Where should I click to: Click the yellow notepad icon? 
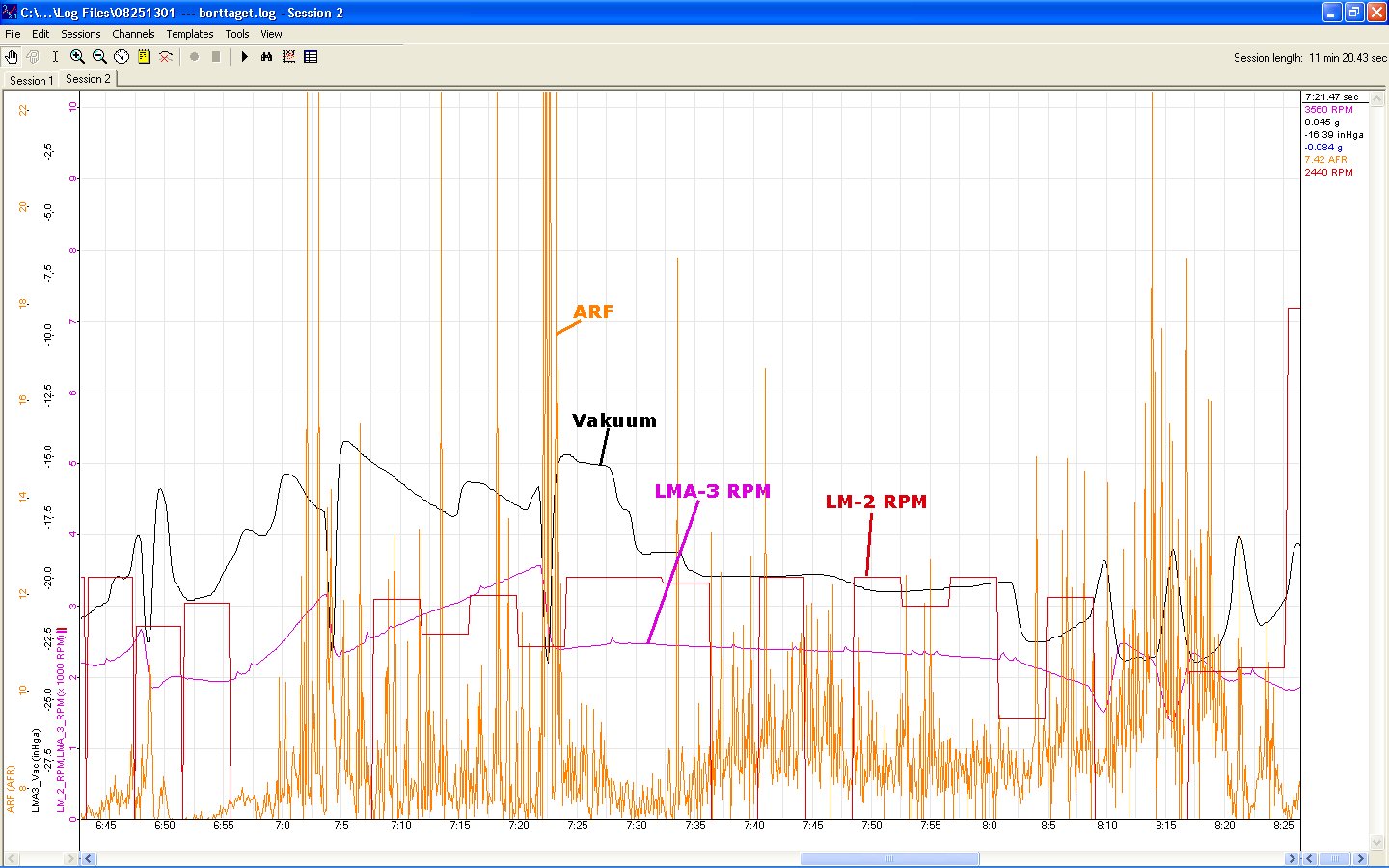point(144,57)
